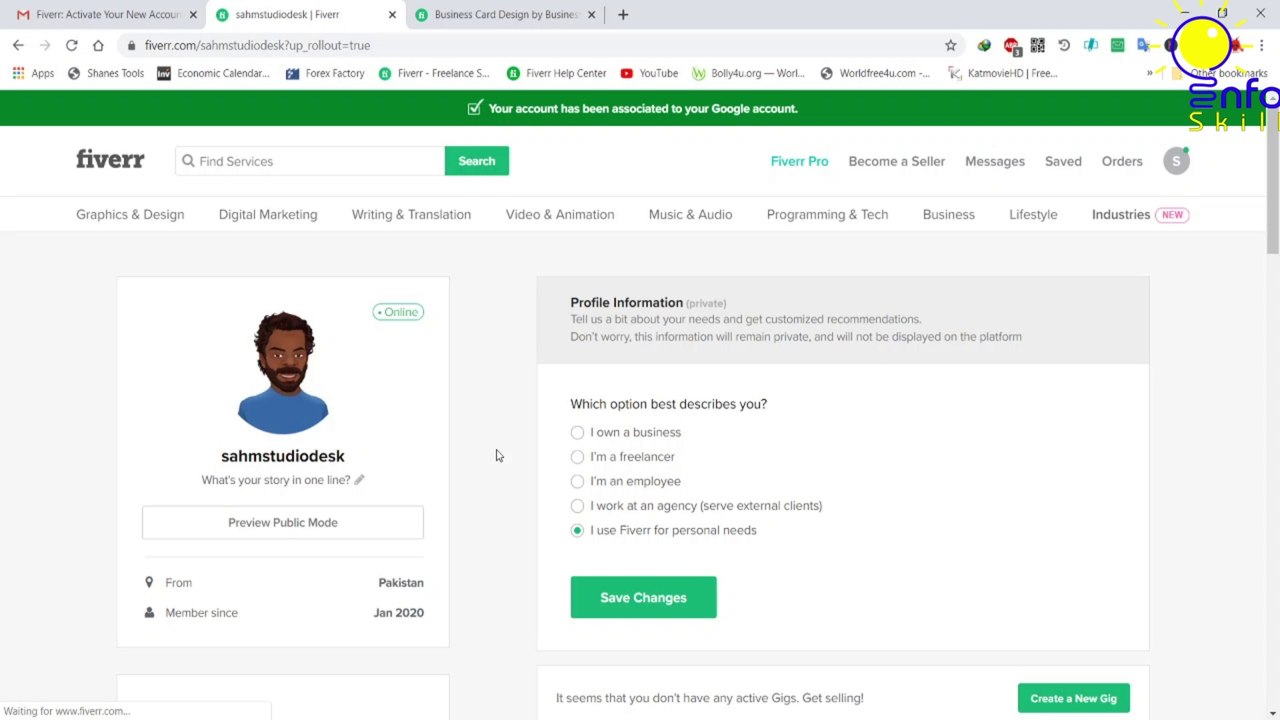This screenshot has height=720, width=1280.
Task: Go back using the browser back arrow
Action: pos(18,45)
